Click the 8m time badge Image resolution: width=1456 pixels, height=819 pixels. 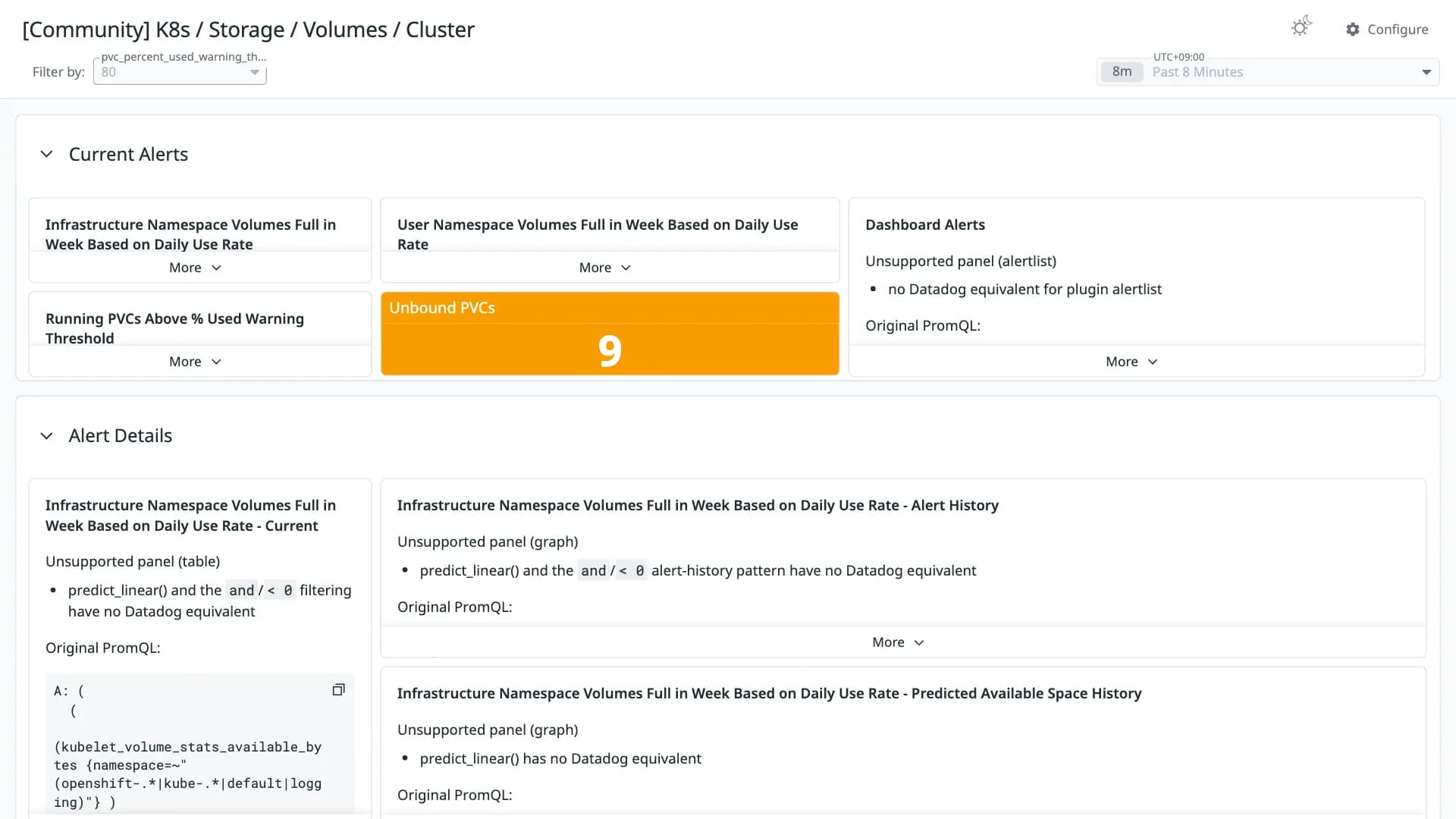(1122, 72)
